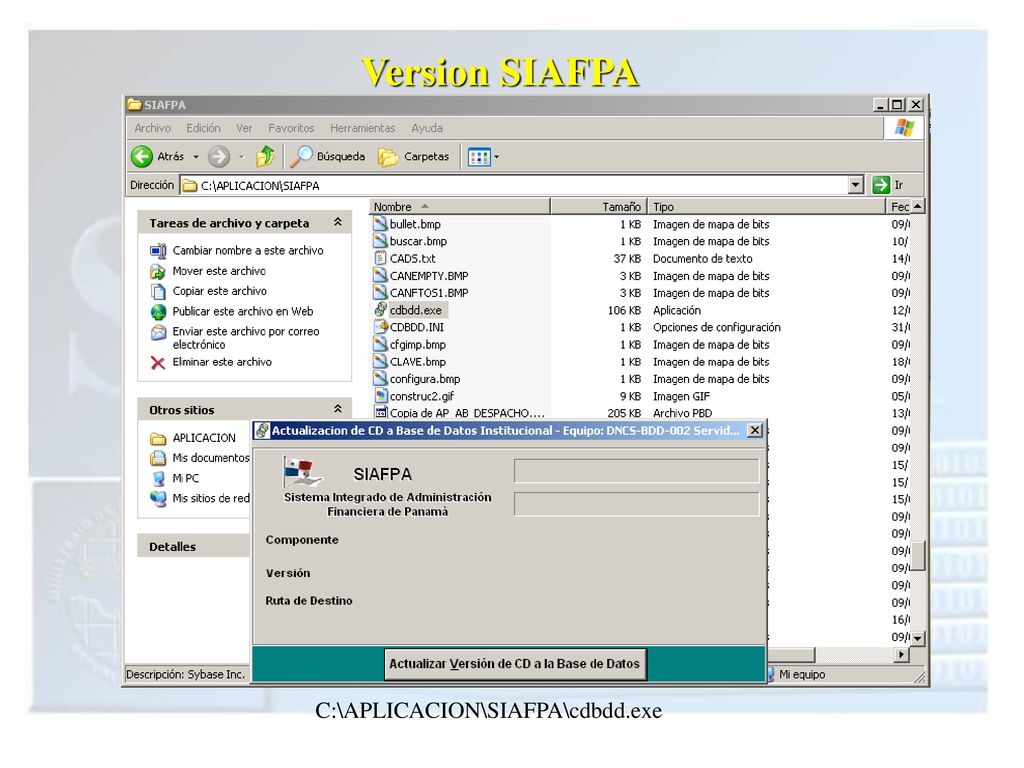Click the Mover este archivo icon
Viewport: 1024px width, 768px height.
click(x=158, y=271)
